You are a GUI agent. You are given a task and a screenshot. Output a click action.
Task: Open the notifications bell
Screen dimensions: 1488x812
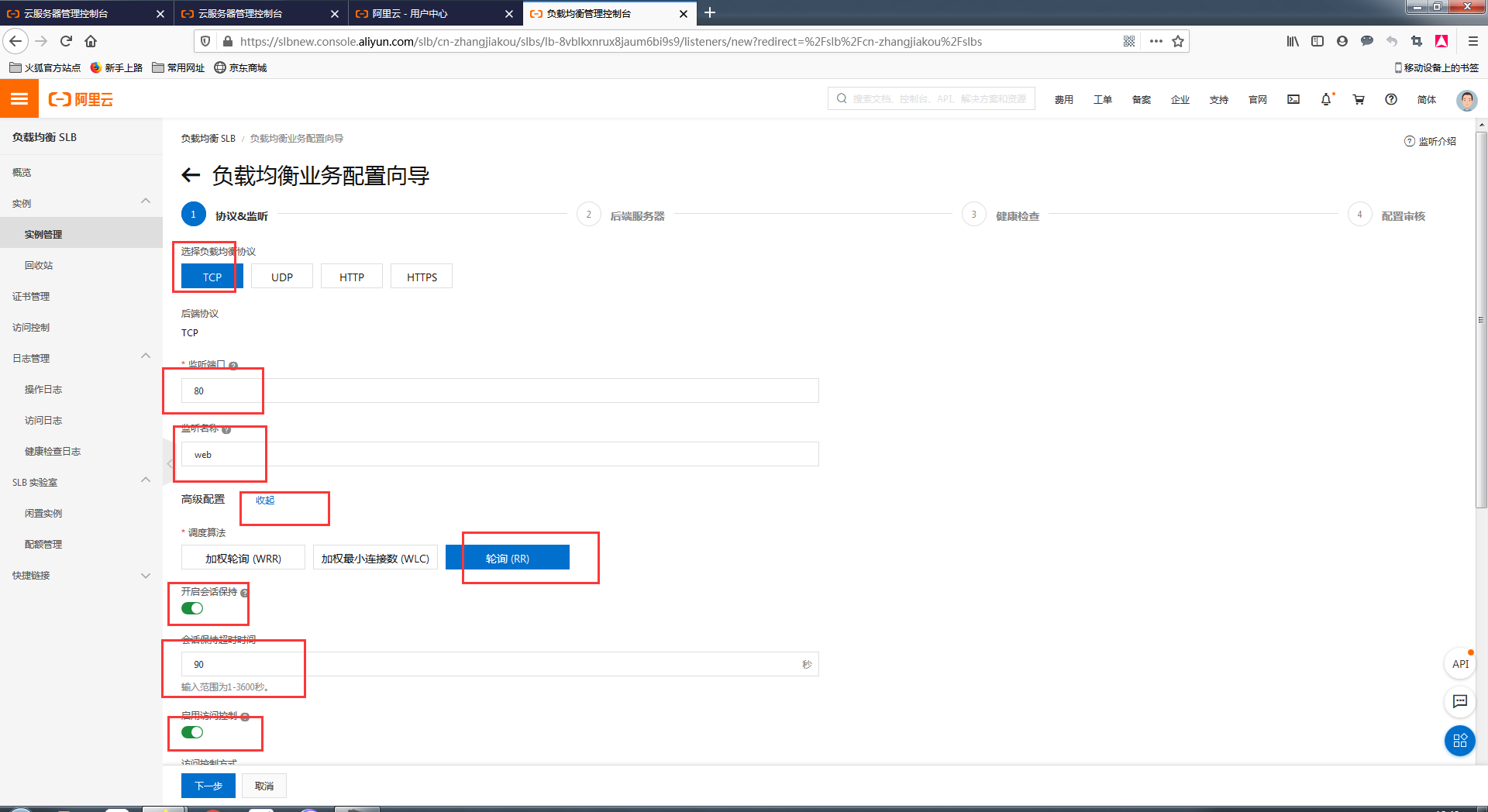point(1327,99)
